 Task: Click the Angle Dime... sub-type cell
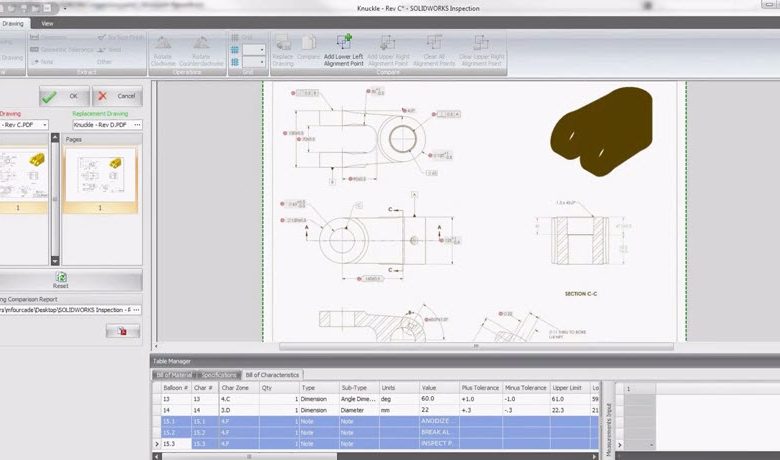(x=359, y=399)
